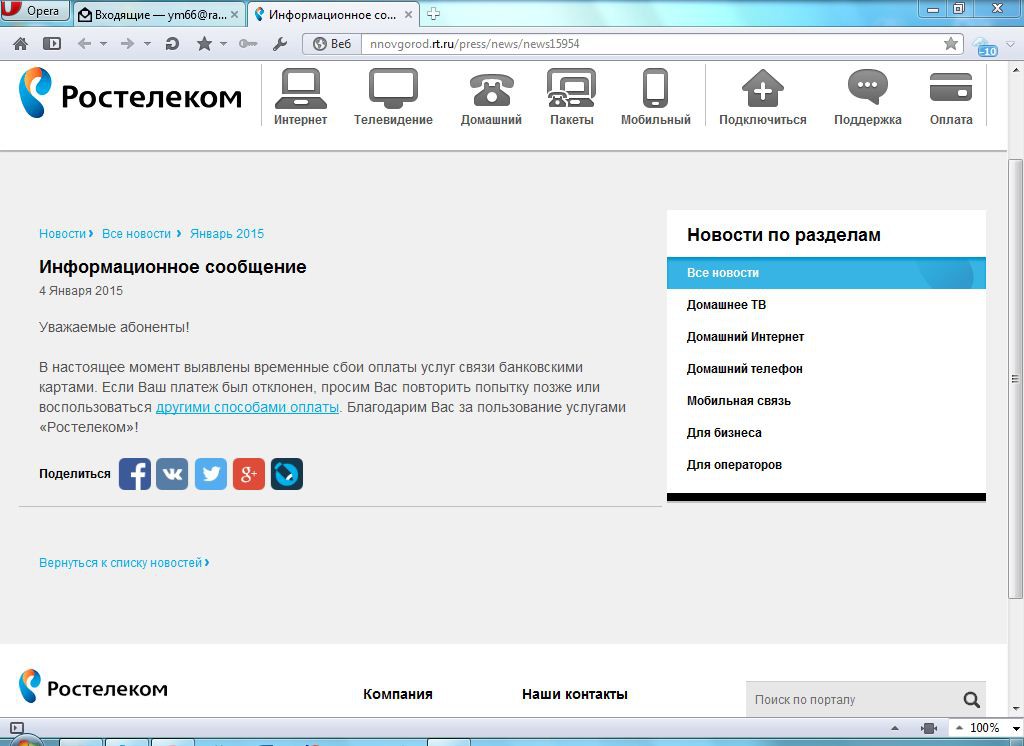1024x746 pixels.
Task: Share the article on Facebook
Action: click(x=135, y=474)
